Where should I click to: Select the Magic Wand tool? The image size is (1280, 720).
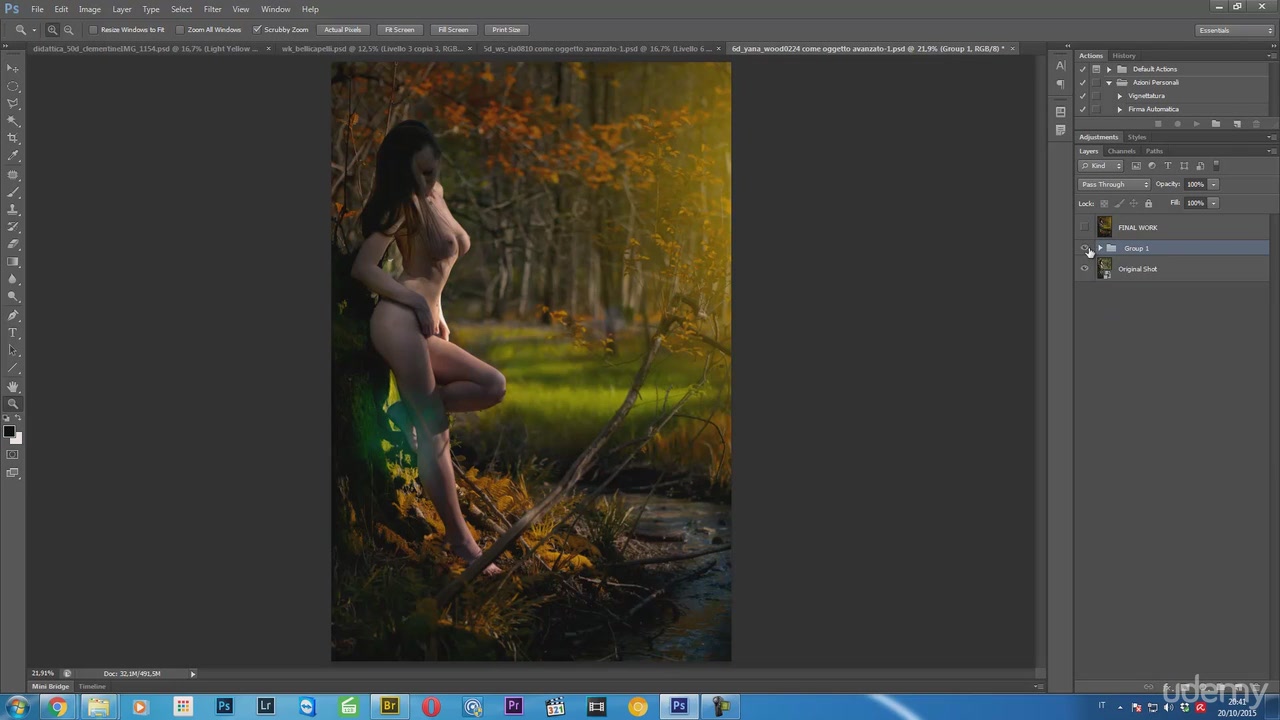point(13,120)
